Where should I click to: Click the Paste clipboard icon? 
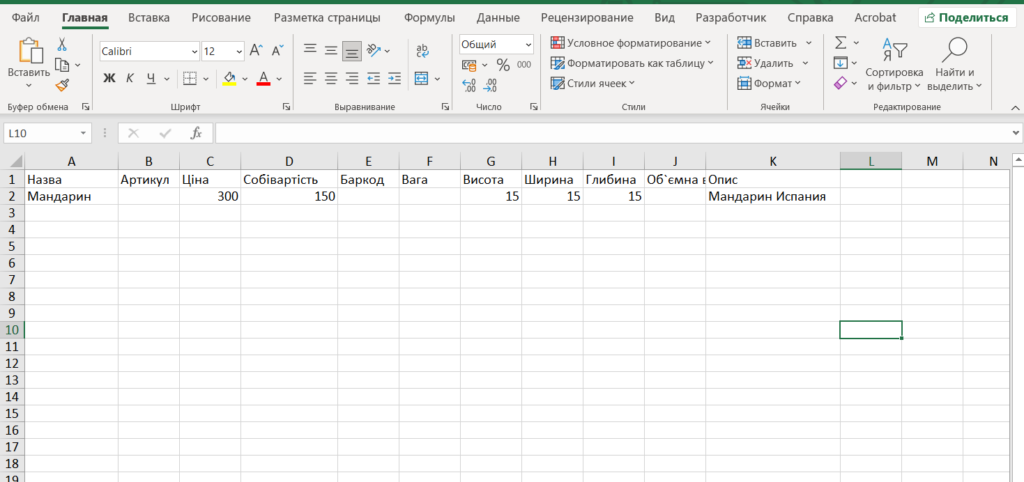pyautogui.click(x=29, y=51)
